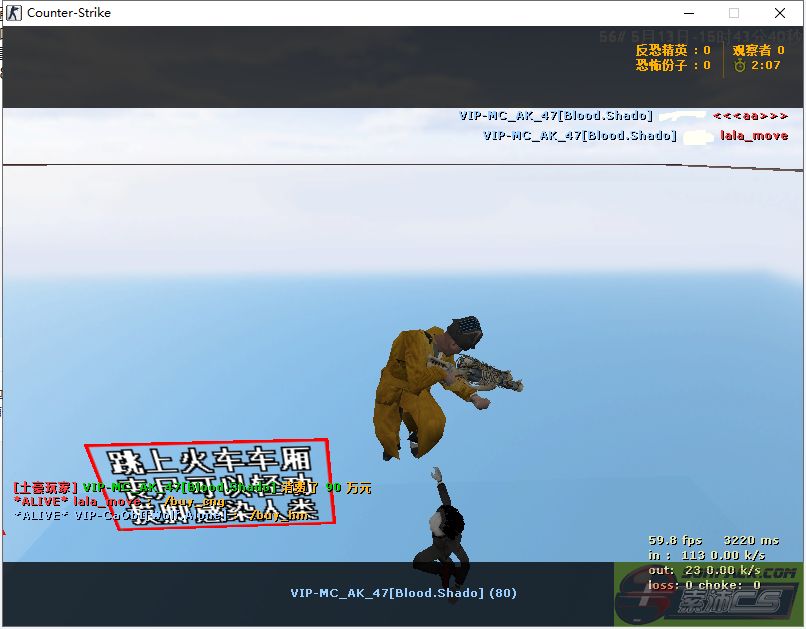Click victim name "<<<aa>>>" in kill feed
The image size is (806, 629).
(750, 116)
